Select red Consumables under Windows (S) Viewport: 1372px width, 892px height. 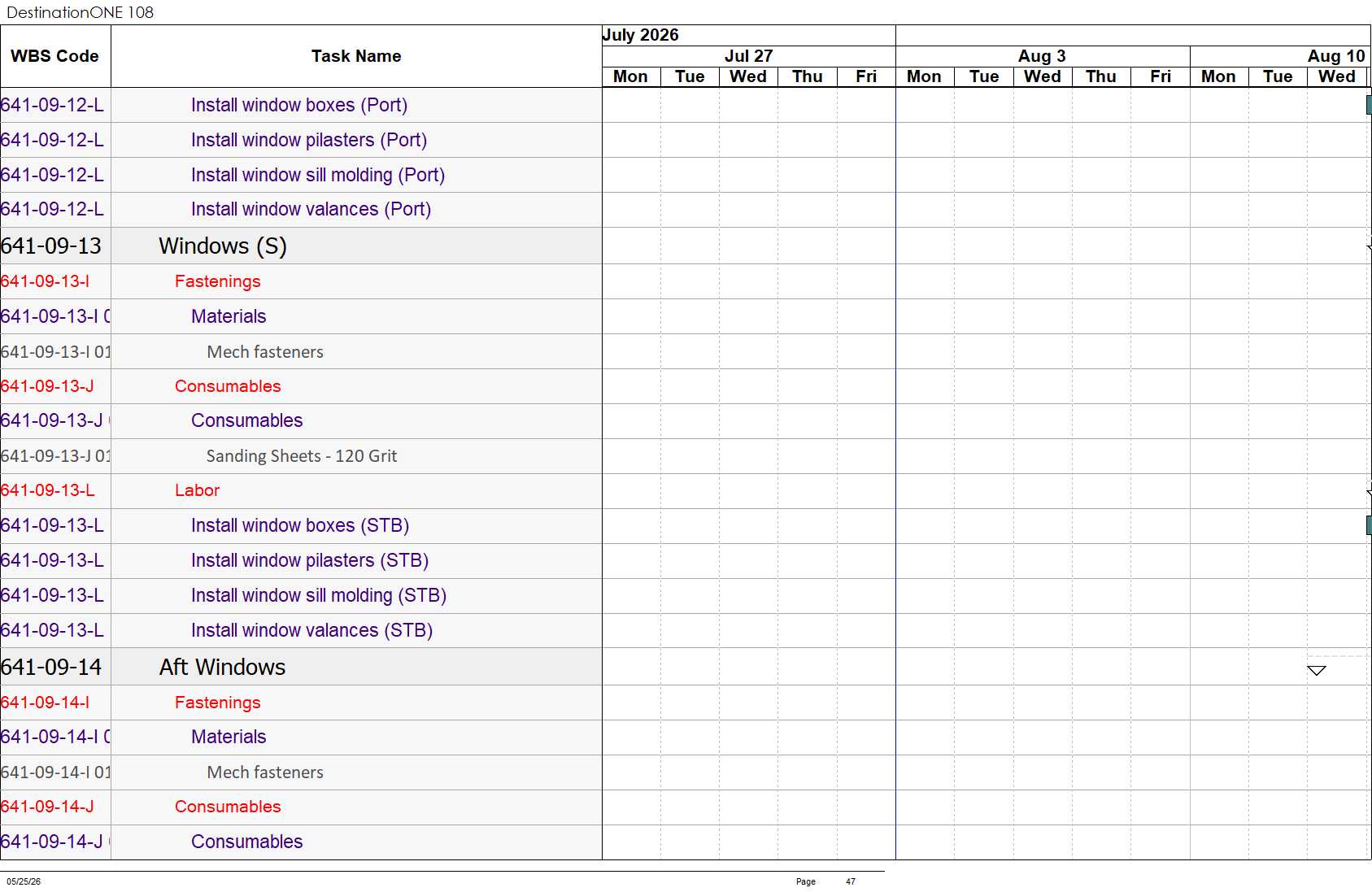(228, 386)
